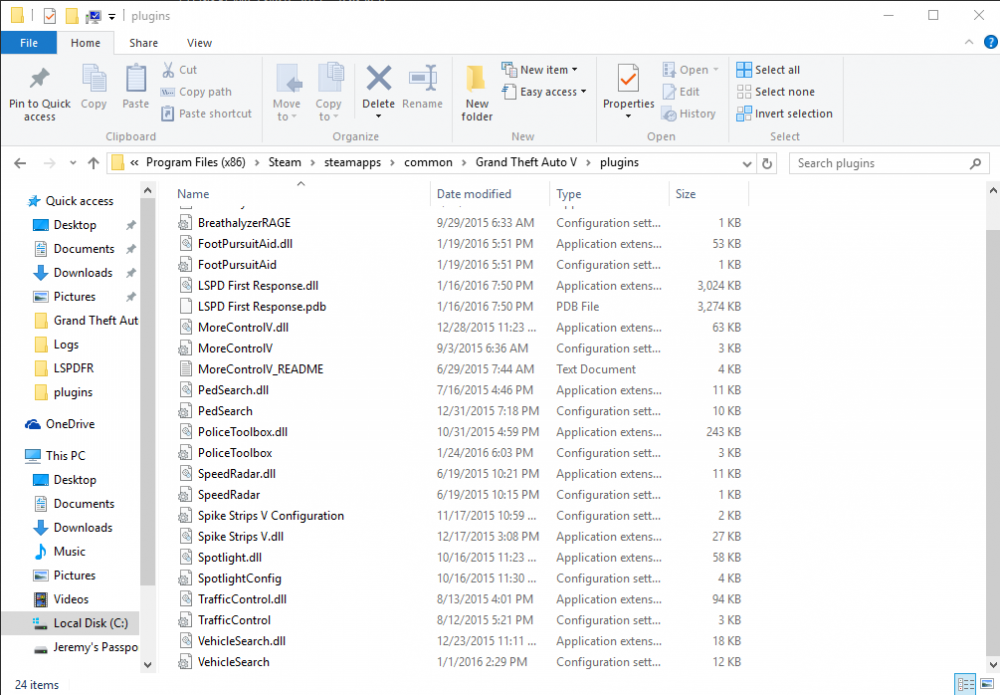1000x695 pixels.
Task: Open the New item dropdown
Action: [x=540, y=69]
